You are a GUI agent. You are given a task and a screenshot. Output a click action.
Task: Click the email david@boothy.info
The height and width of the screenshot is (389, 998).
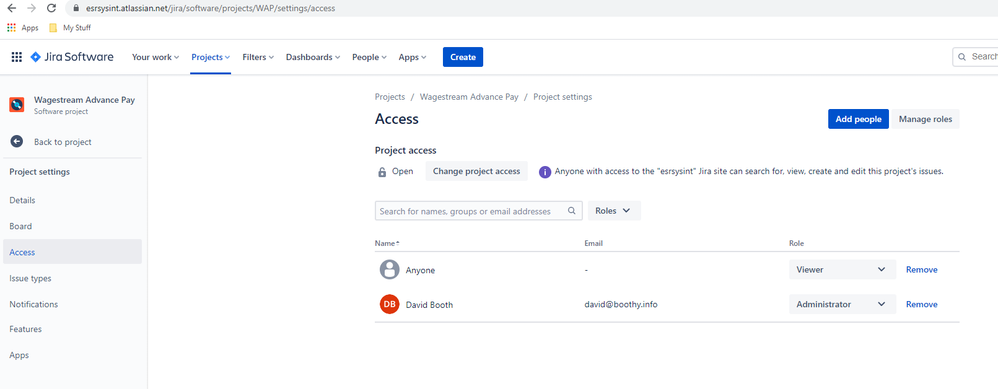pyautogui.click(x=621, y=304)
